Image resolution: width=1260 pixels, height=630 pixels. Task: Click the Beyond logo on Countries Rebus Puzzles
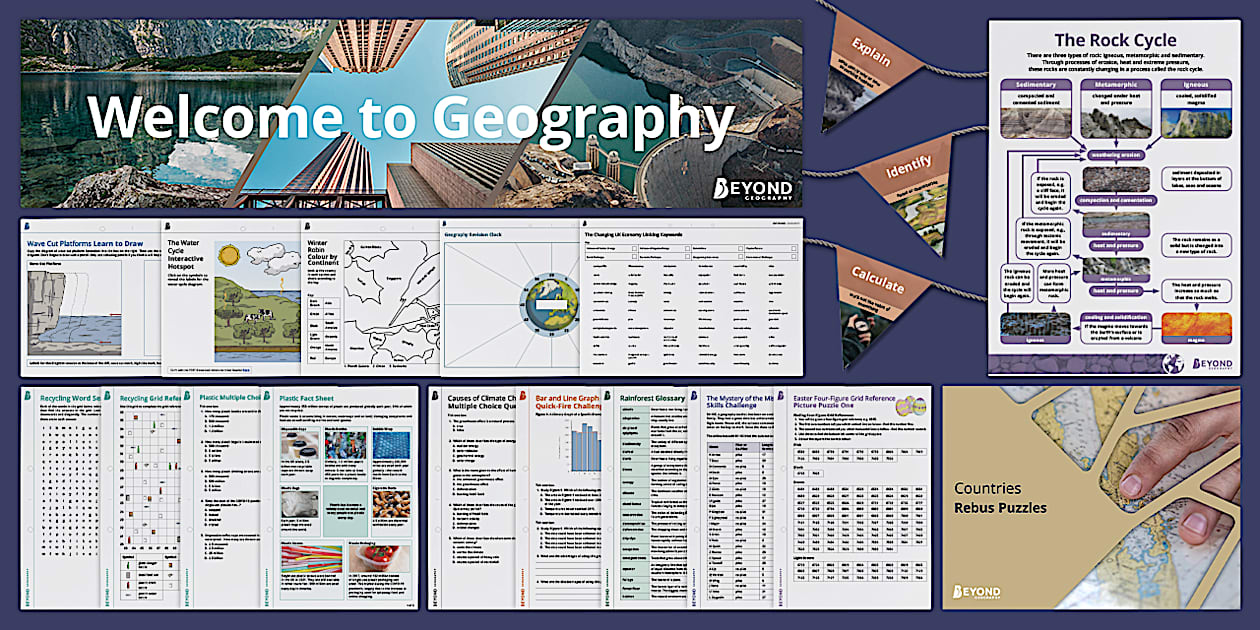click(x=978, y=590)
